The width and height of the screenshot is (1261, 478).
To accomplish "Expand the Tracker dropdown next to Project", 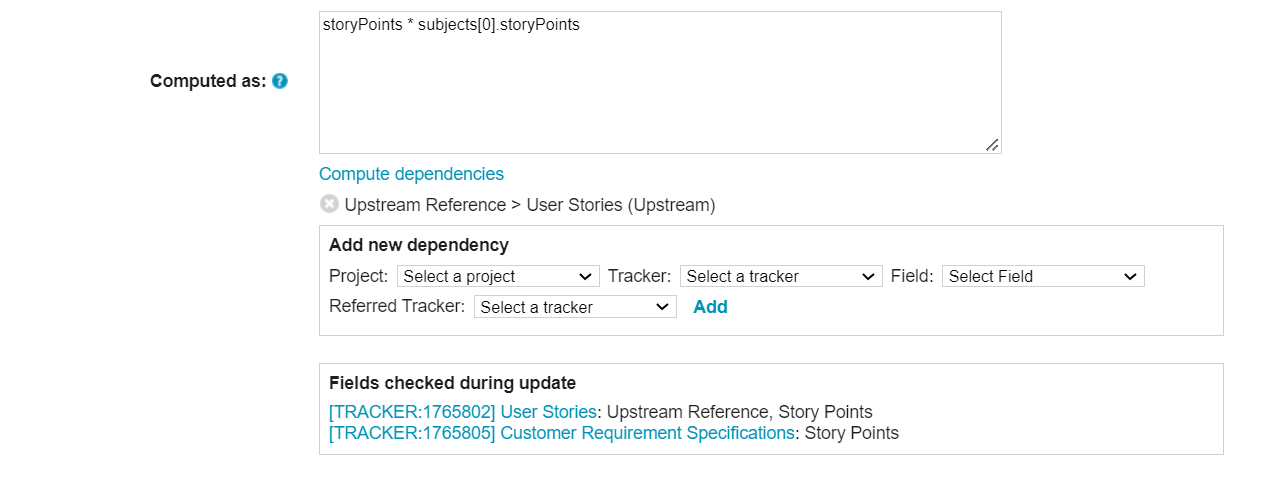I will [x=781, y=276].
